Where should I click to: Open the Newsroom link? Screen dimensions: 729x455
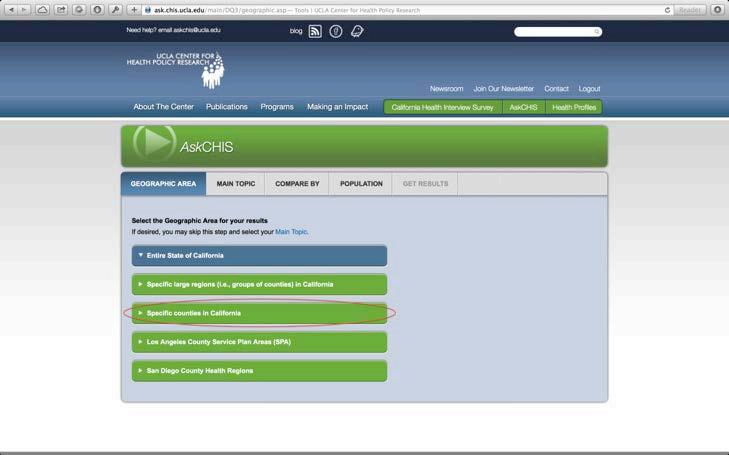point(446,88)
